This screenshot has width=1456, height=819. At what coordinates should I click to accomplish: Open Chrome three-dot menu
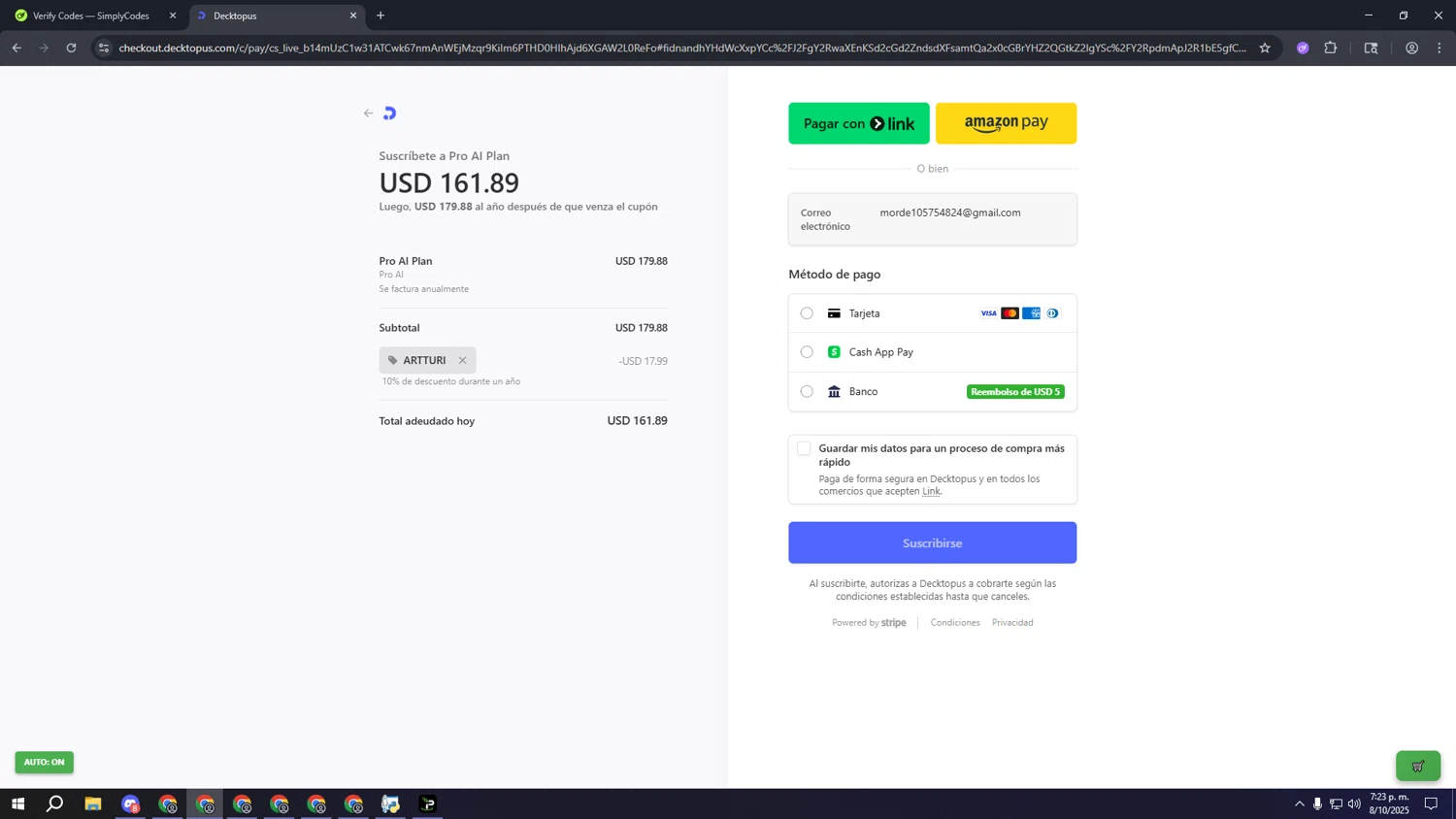tap(1439, 48)
